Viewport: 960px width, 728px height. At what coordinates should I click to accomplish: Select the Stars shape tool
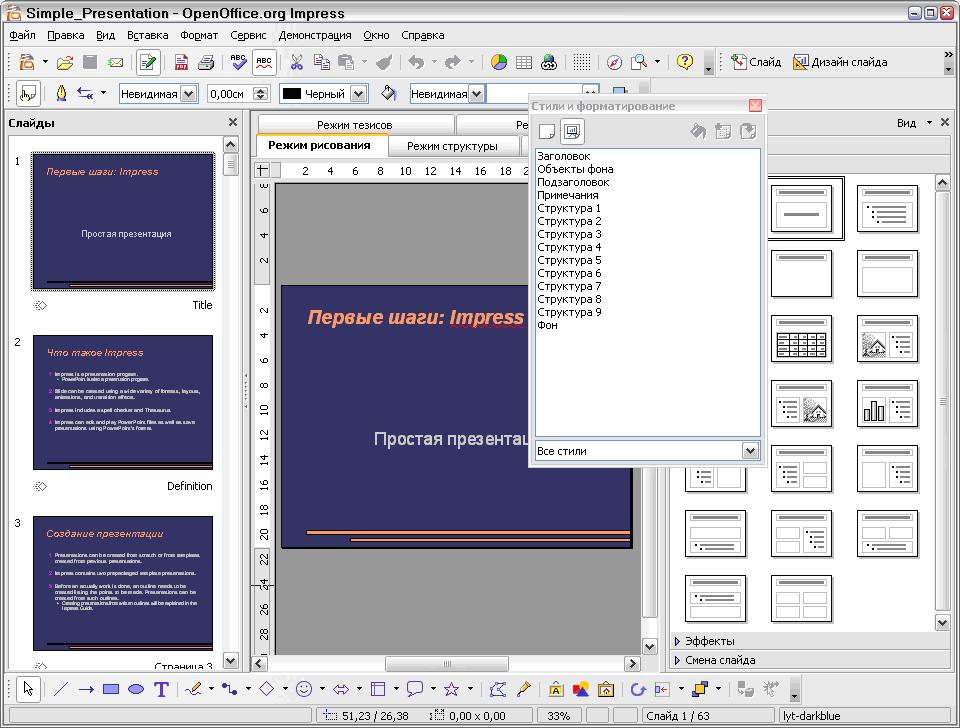click(x=452, y=689)
